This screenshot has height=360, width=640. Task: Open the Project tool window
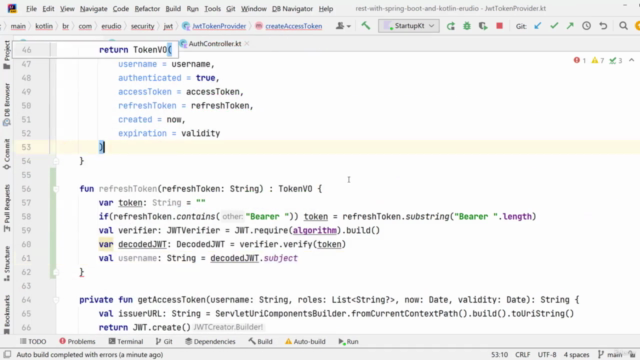(x=7, y=55)
